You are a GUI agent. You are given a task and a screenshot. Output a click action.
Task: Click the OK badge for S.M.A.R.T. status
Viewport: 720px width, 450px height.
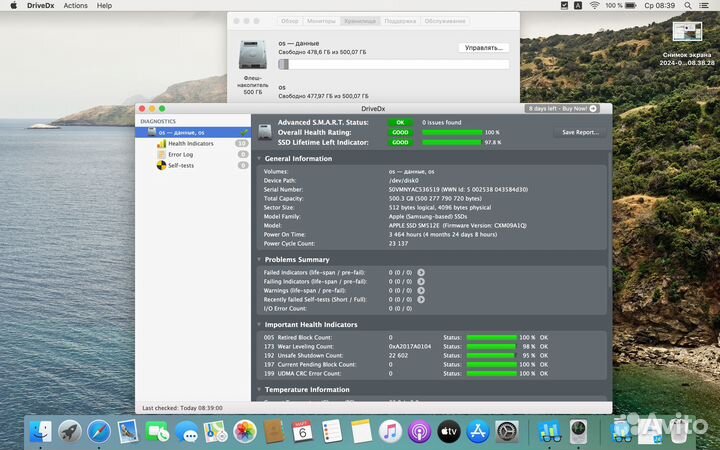400,123
